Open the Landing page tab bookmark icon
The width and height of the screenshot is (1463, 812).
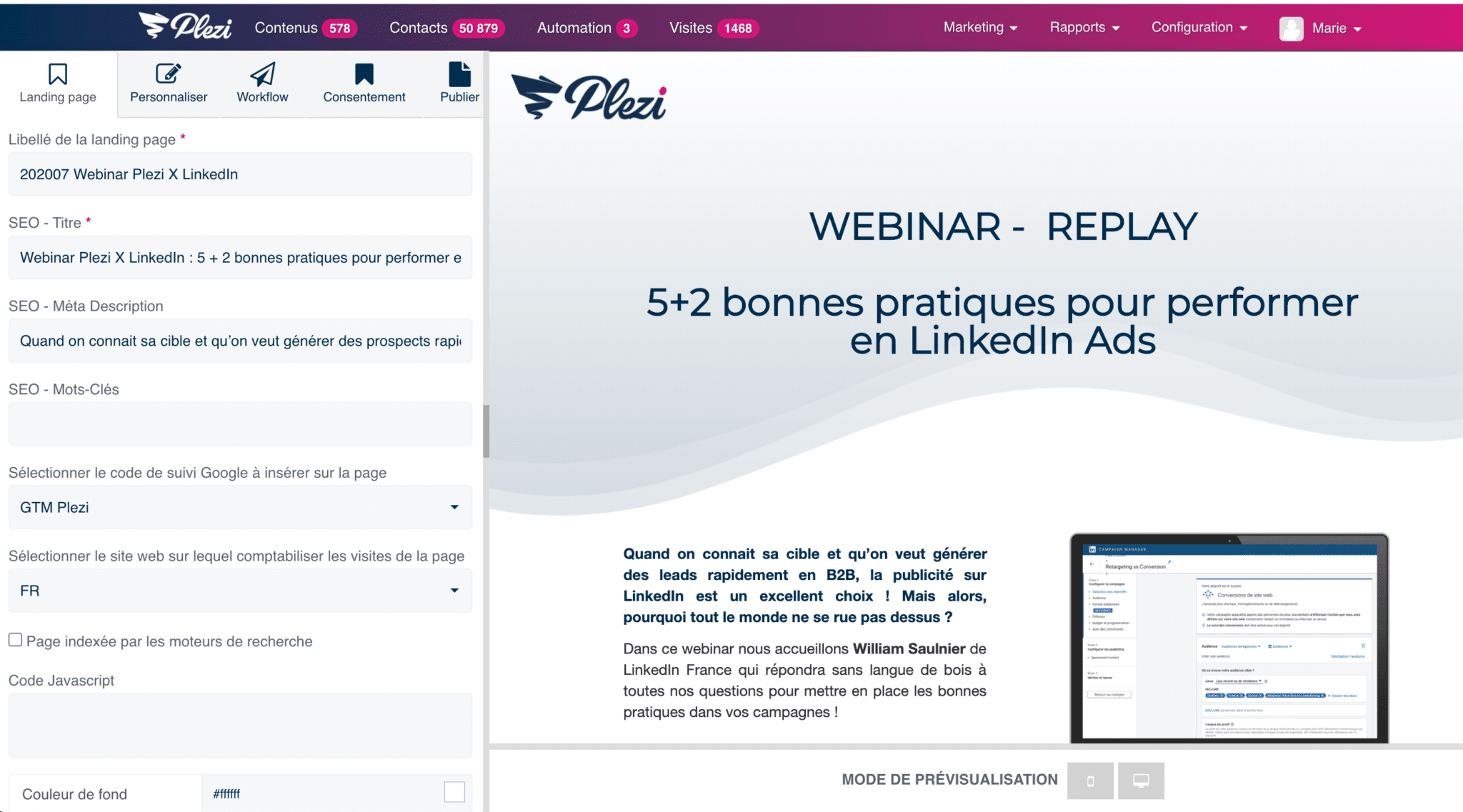pos(58,74)
